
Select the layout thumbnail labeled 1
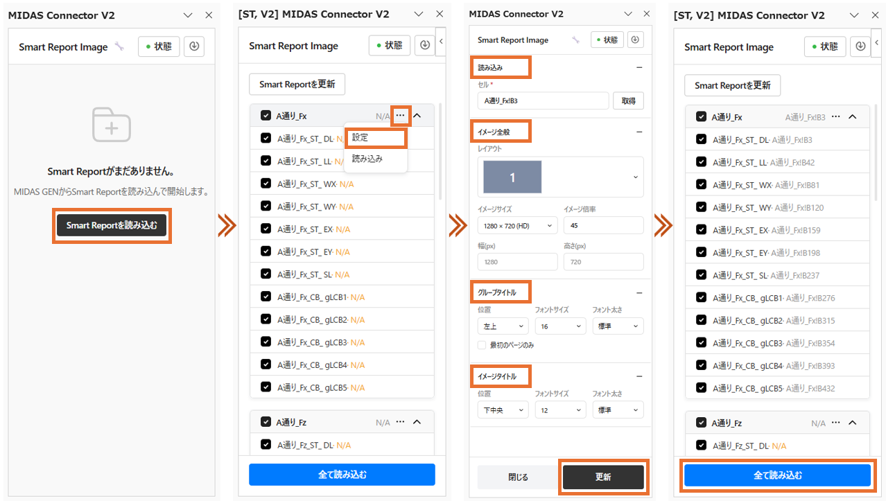click(x=512, y=177)
